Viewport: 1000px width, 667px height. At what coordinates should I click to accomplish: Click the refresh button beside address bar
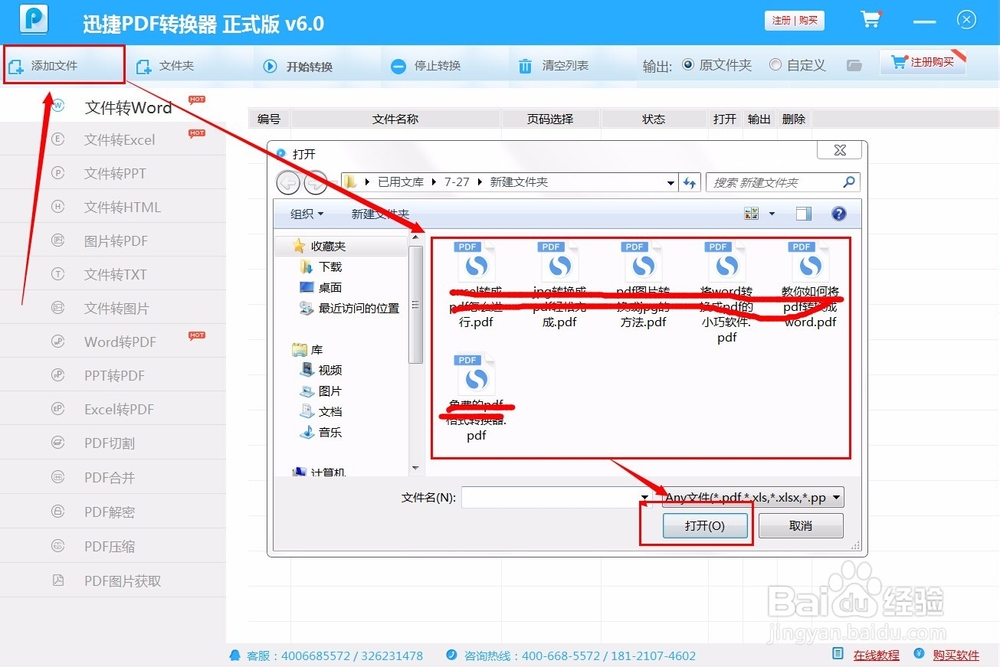pyautogui.click(x=689, y=183)
